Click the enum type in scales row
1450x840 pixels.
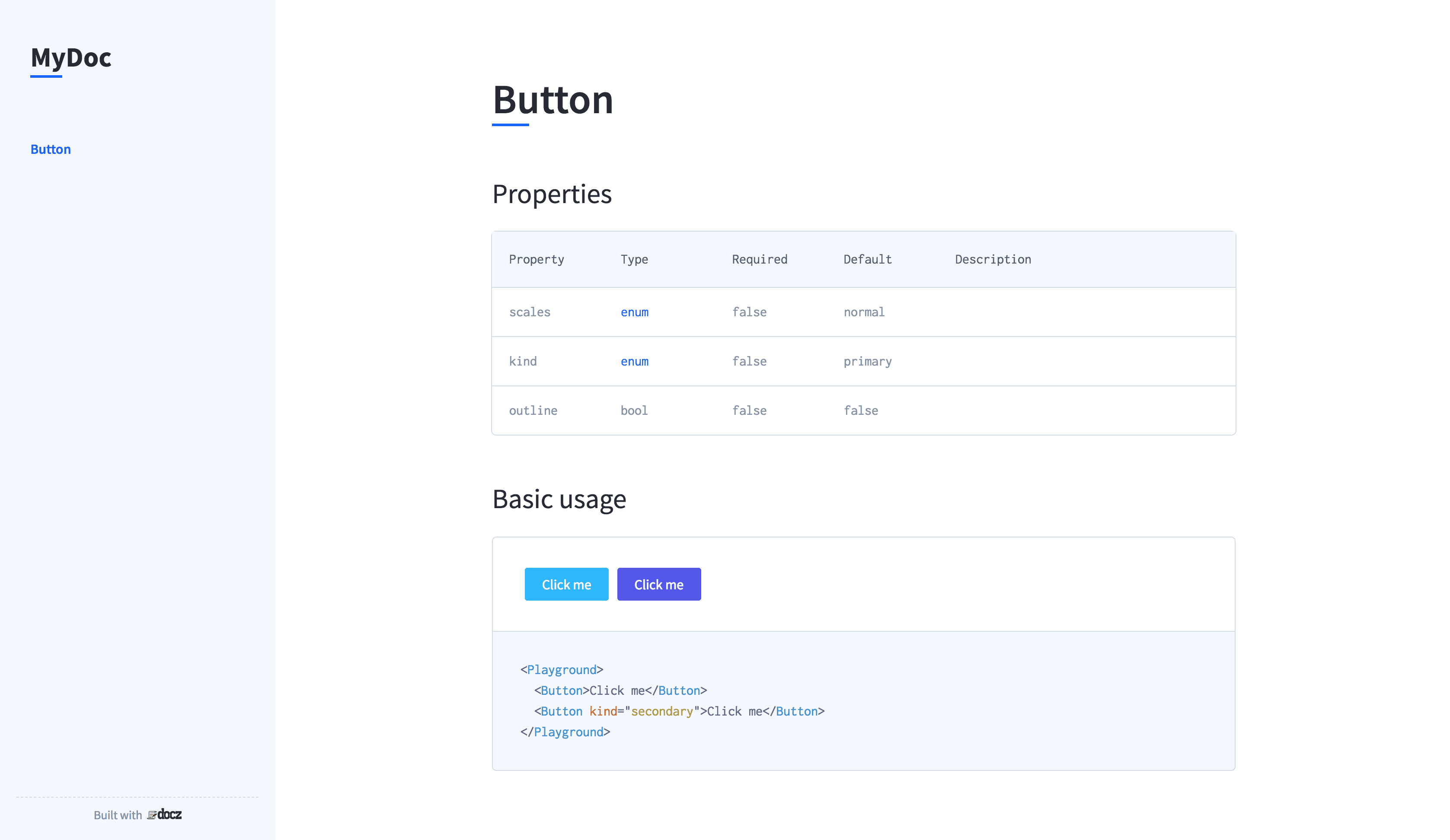(x=634, y=312)
